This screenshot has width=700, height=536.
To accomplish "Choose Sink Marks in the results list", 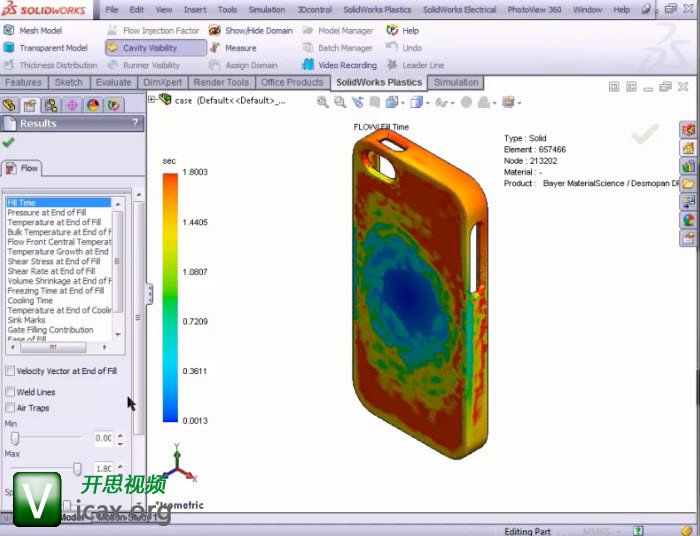I will tap(27, 320).
